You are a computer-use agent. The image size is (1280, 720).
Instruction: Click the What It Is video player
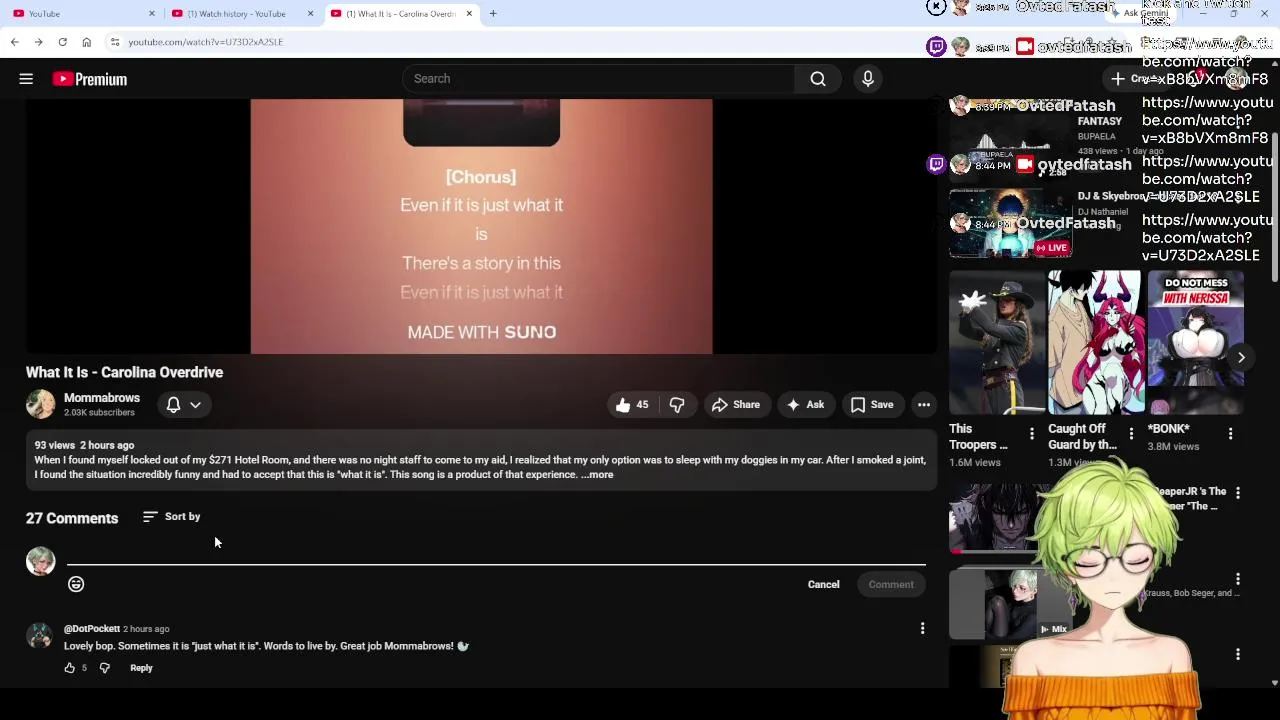point(481,226)
